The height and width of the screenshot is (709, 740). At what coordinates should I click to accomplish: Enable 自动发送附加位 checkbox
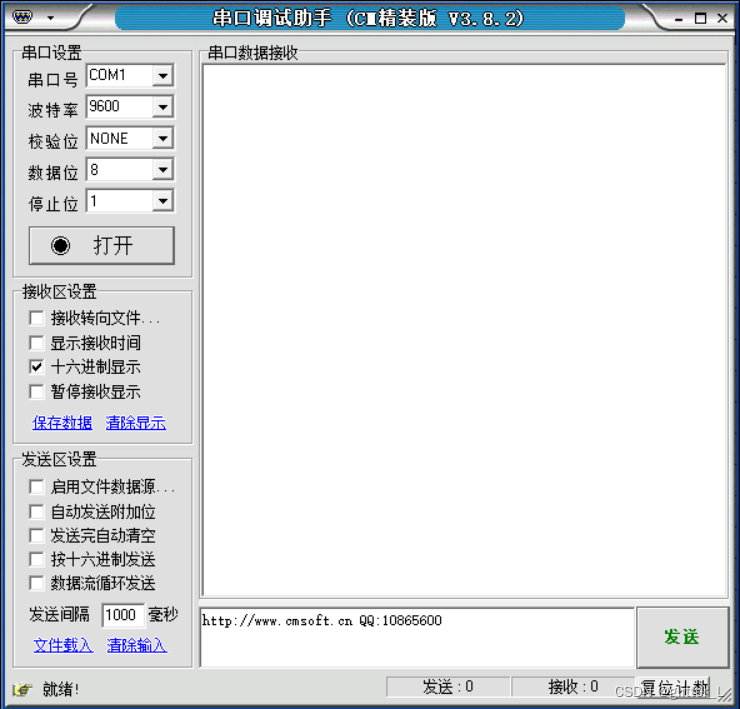36,511
